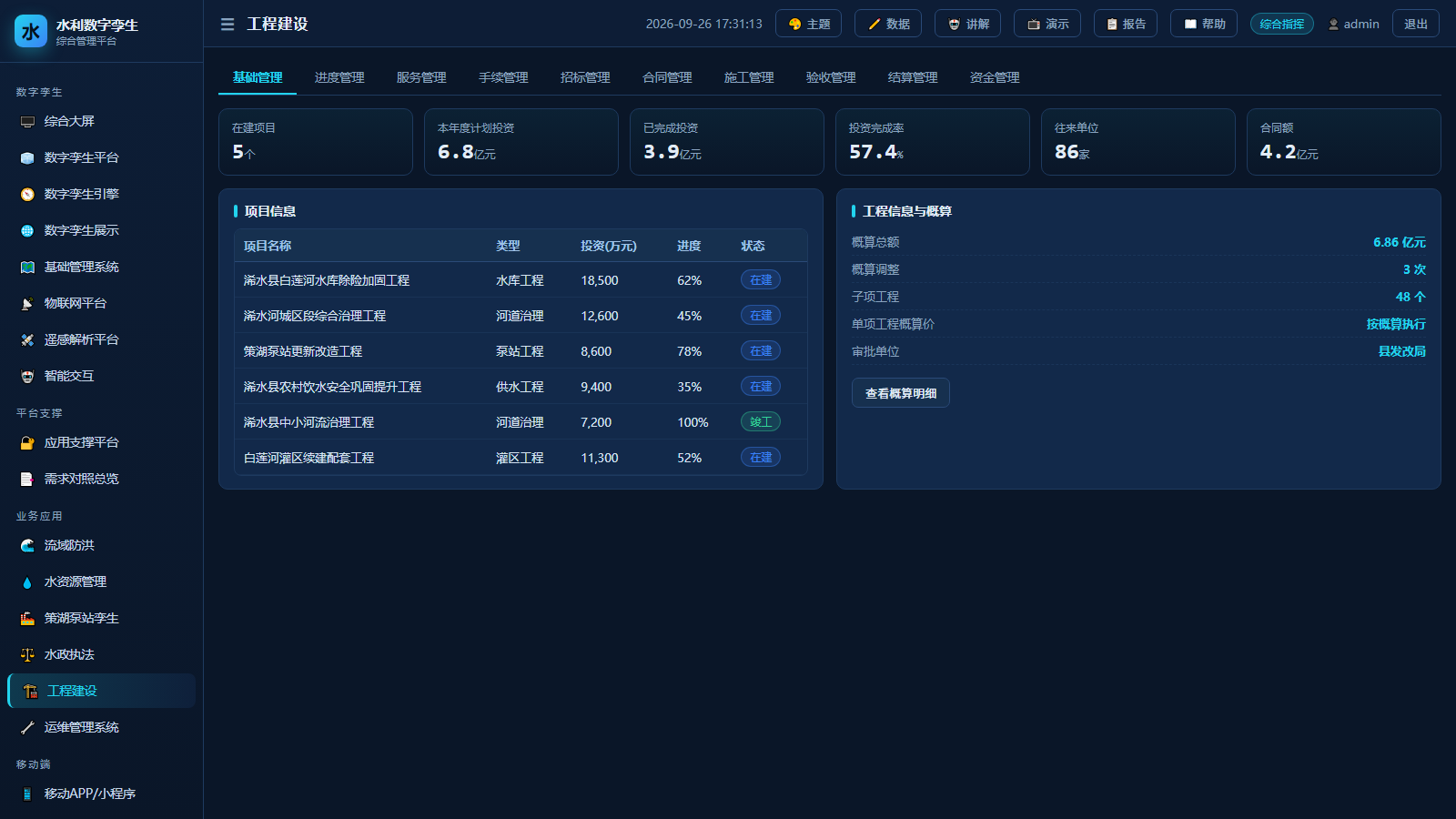Open 运维管理系统 sidebar item
Viewport: 1456px width, 819px height.
click(101, 727)
